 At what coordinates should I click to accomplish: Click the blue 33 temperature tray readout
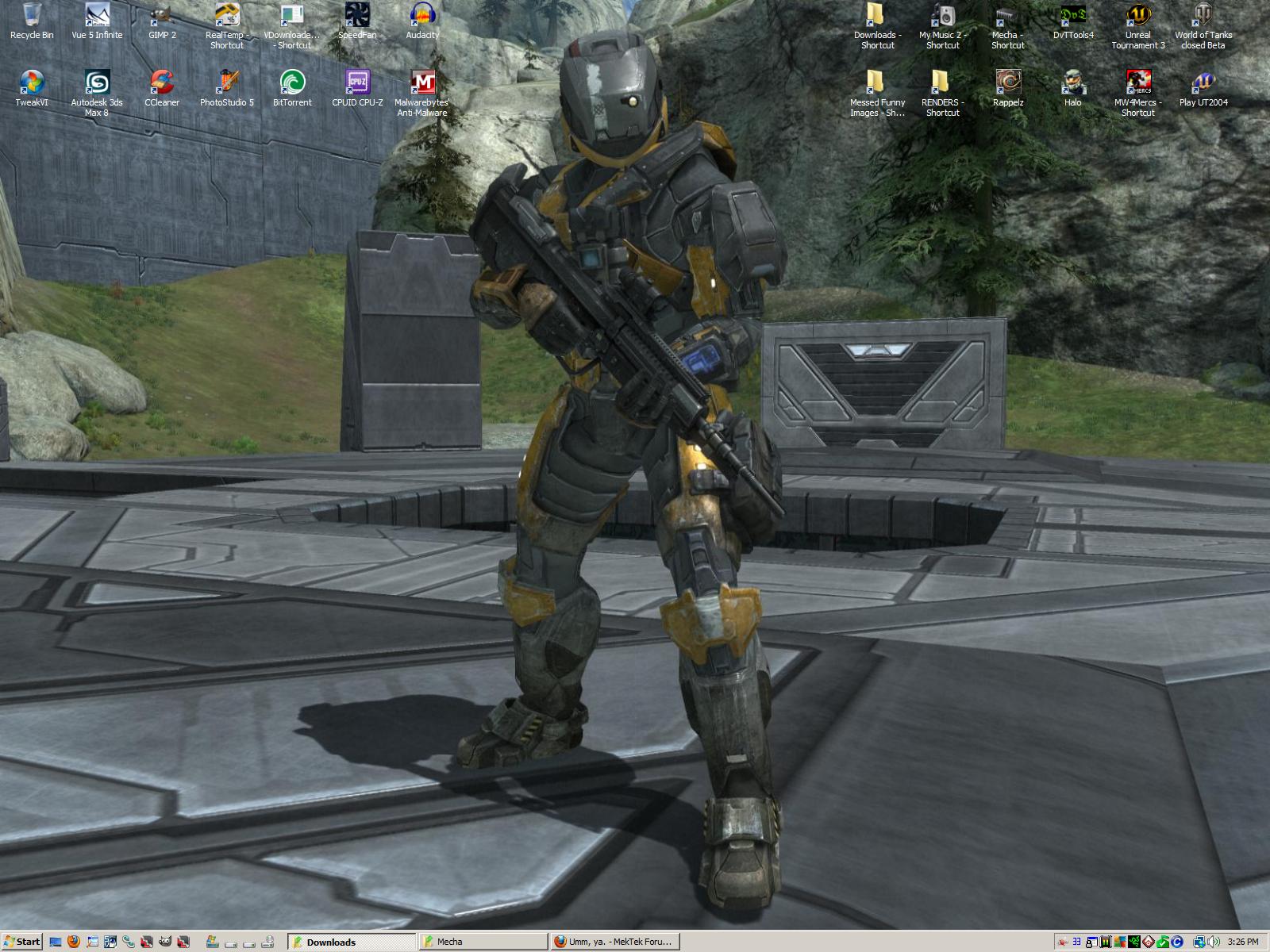click(1076, 942)
